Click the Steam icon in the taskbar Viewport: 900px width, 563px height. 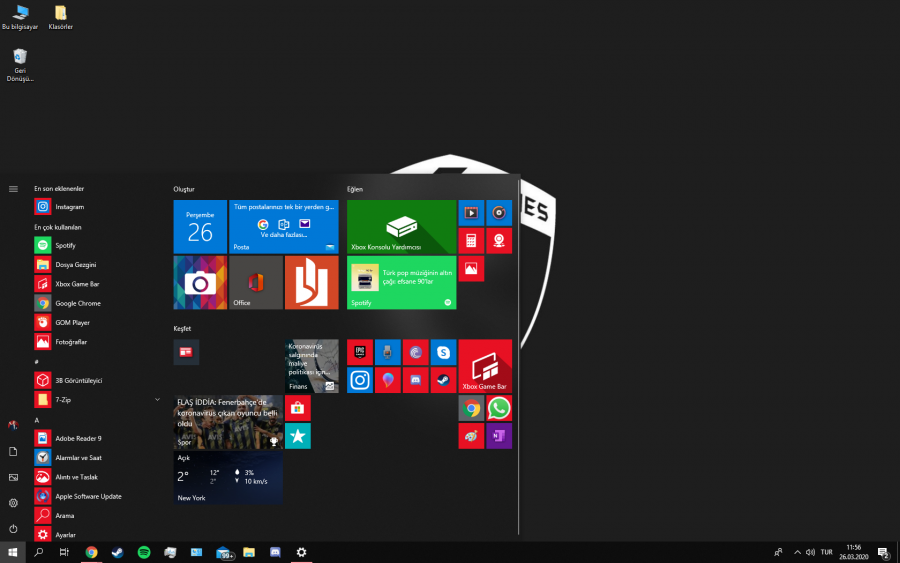[117, 552]
